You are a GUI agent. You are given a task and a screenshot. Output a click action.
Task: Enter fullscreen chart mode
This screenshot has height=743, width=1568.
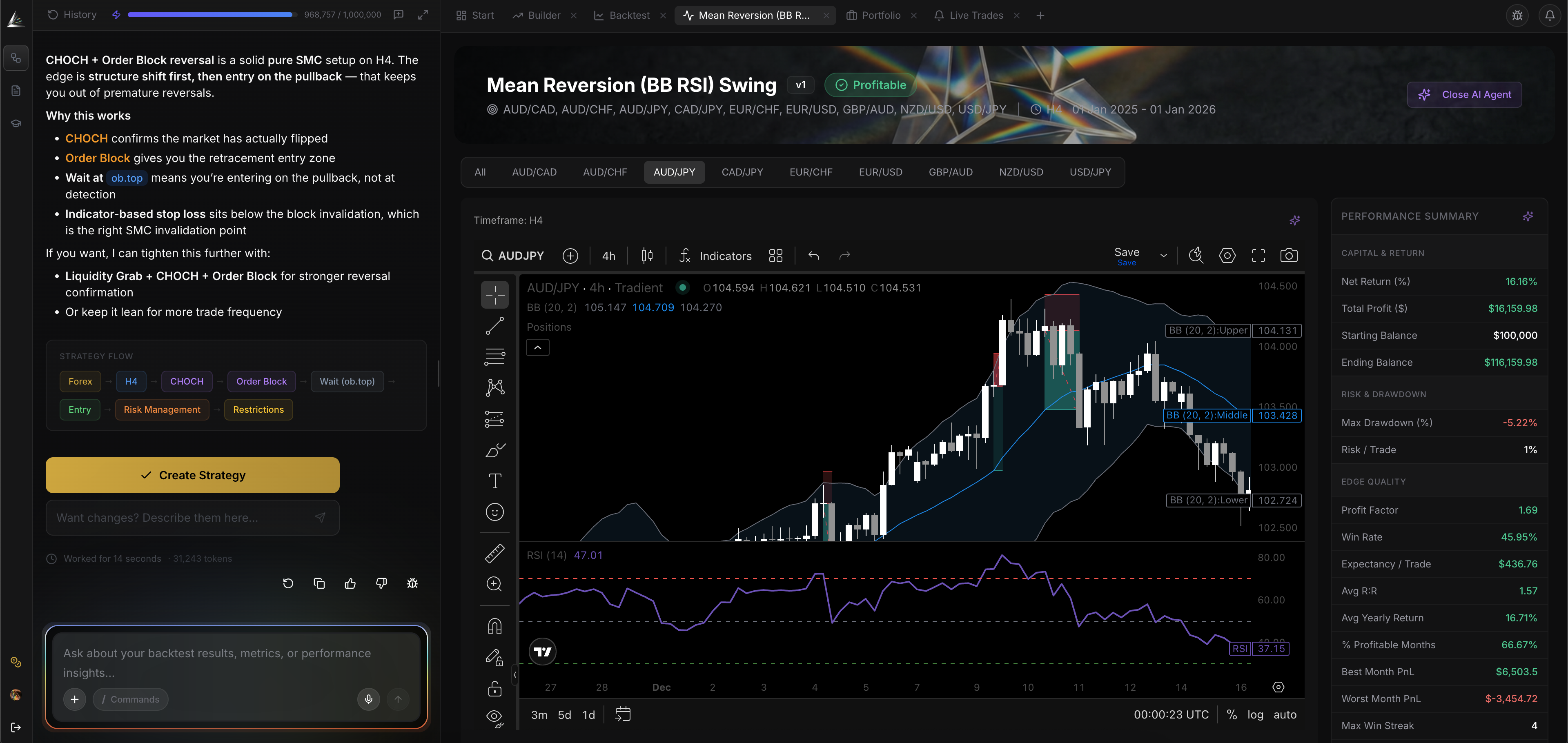(1258, 256)
